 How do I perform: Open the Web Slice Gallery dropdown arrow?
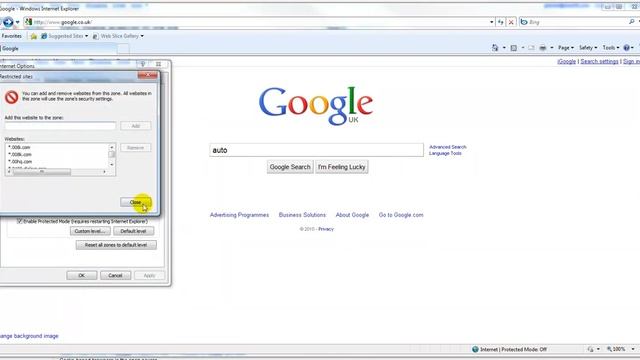(142, 36)
